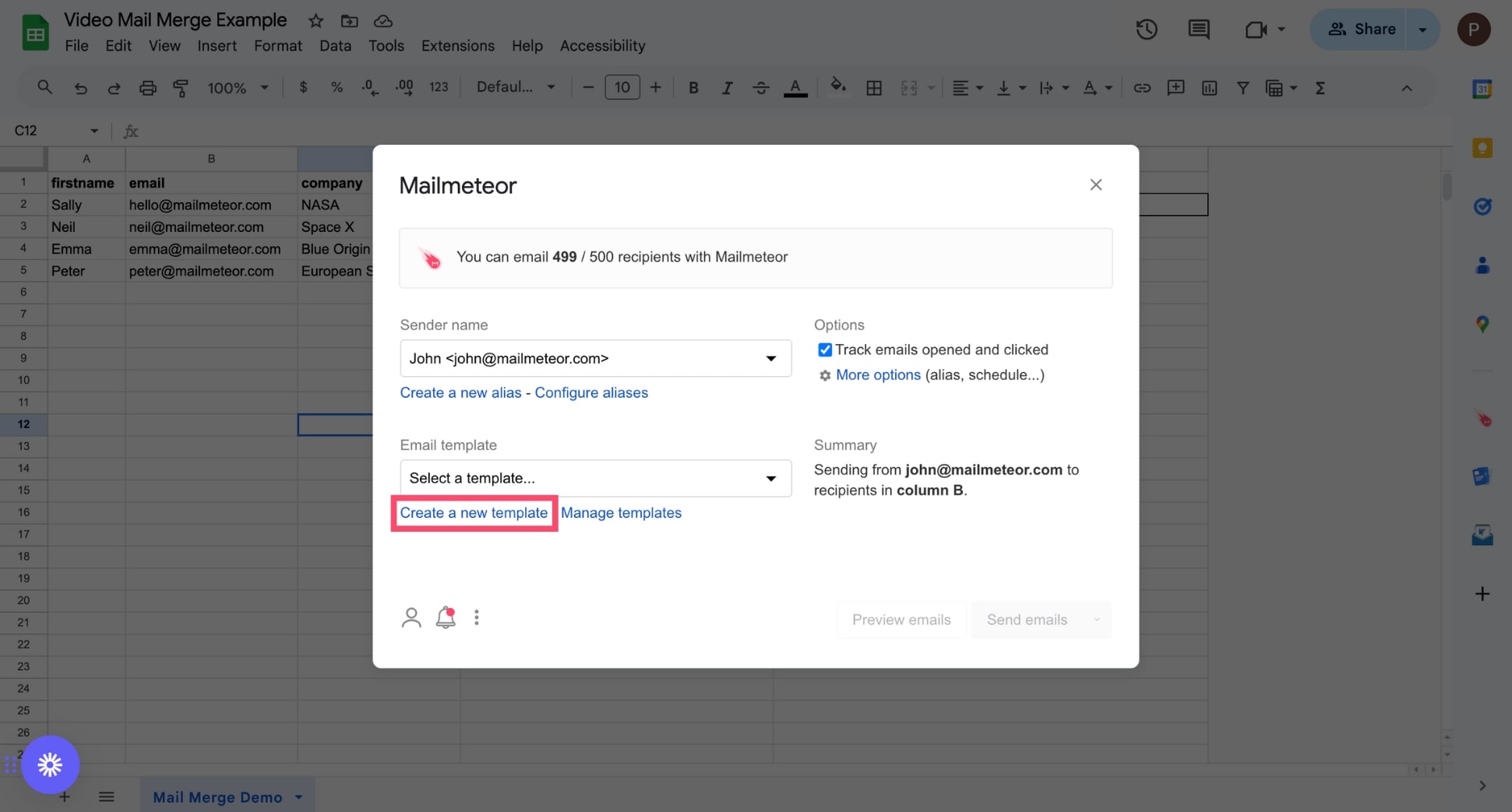Click the functions sigma icon
Viewport: 1512px width, 812px height.
(x=1320, y=88)
